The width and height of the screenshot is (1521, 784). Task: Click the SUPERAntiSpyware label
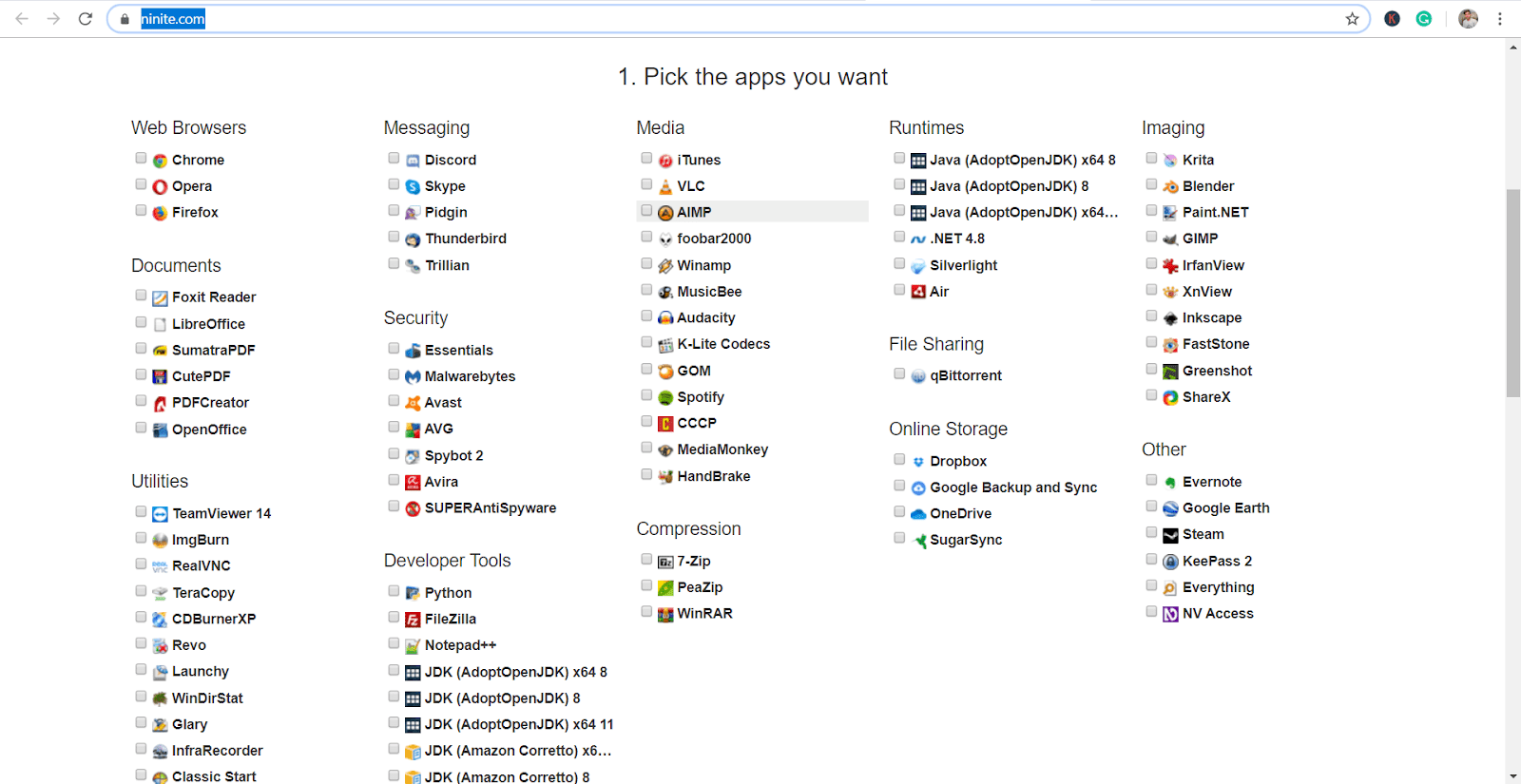click(491, 508)
